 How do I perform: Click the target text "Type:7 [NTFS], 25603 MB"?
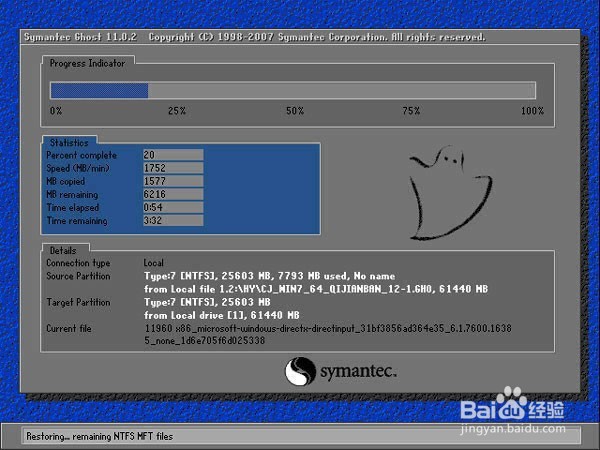207,302
